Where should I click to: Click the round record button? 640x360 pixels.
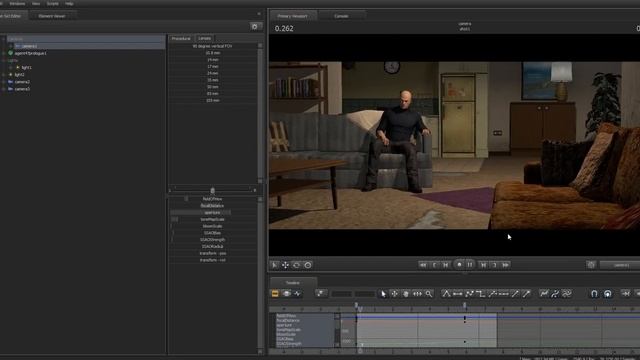click(x=459, y=265)
